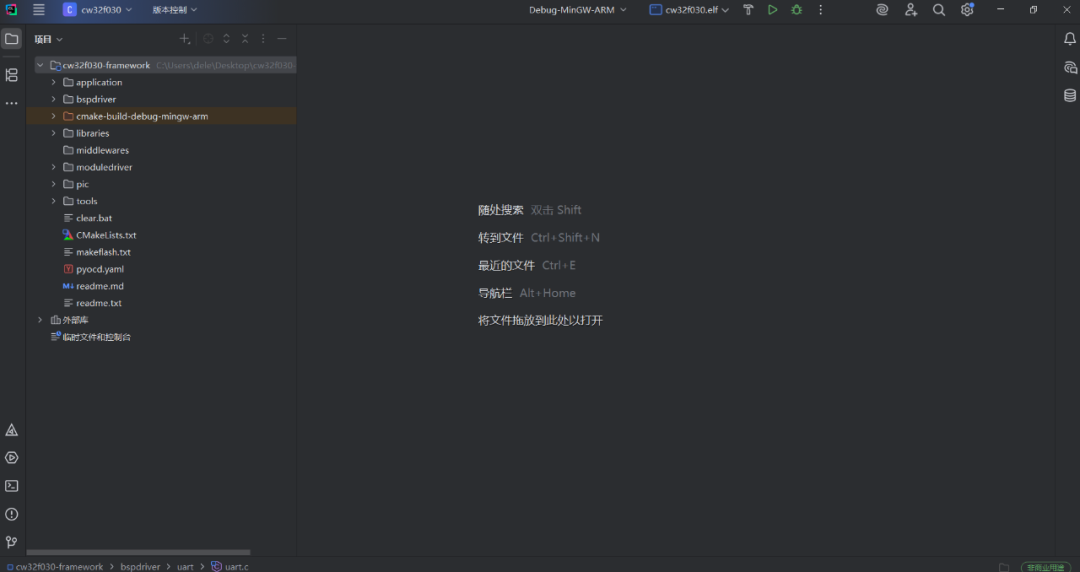Expand the libraries folder
The width and height of the screenshot is (1080, 572).
pyautogui.click(x=53, y=133)
